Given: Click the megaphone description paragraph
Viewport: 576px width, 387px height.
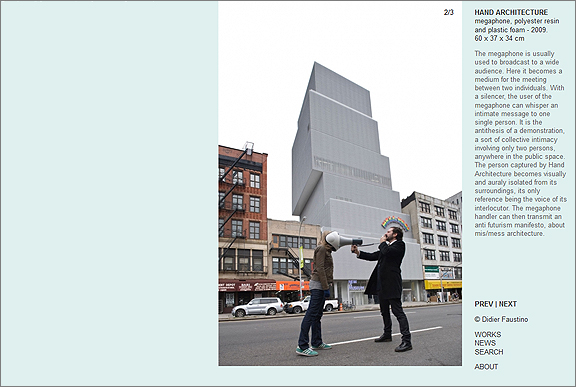Looking at the screenshot, I should pos(520,144).
